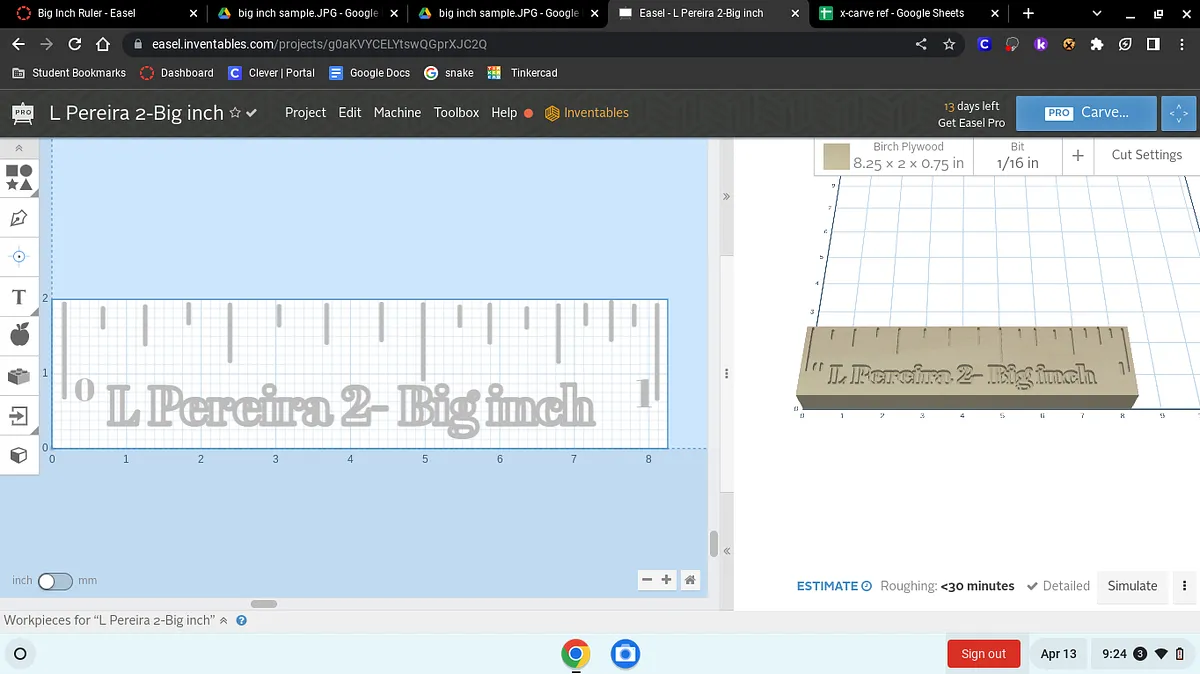Image resolution: width=1200 pixels, height=674 pixels.
Task: Collapse the left tool sidebar chevron
Action: (x=19, y=148)
